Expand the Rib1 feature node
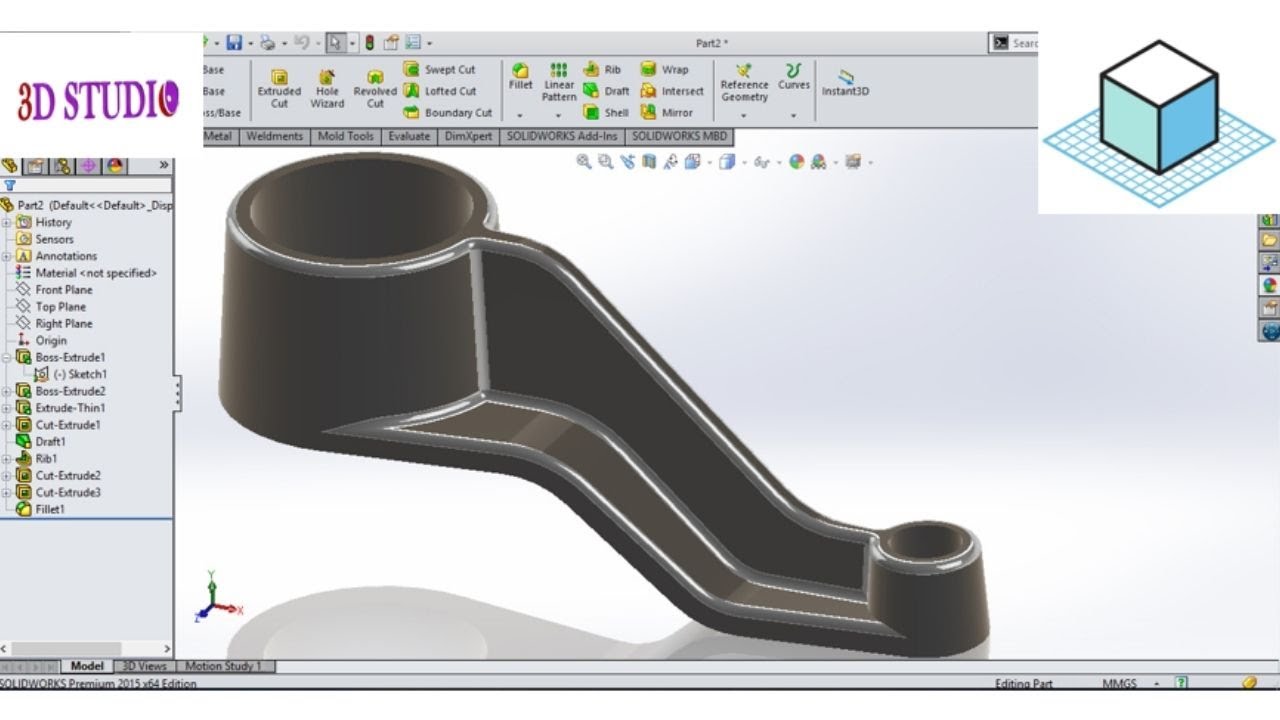Image resolution: width=1280 pixels, height=720 pixels. click(6, 459)
